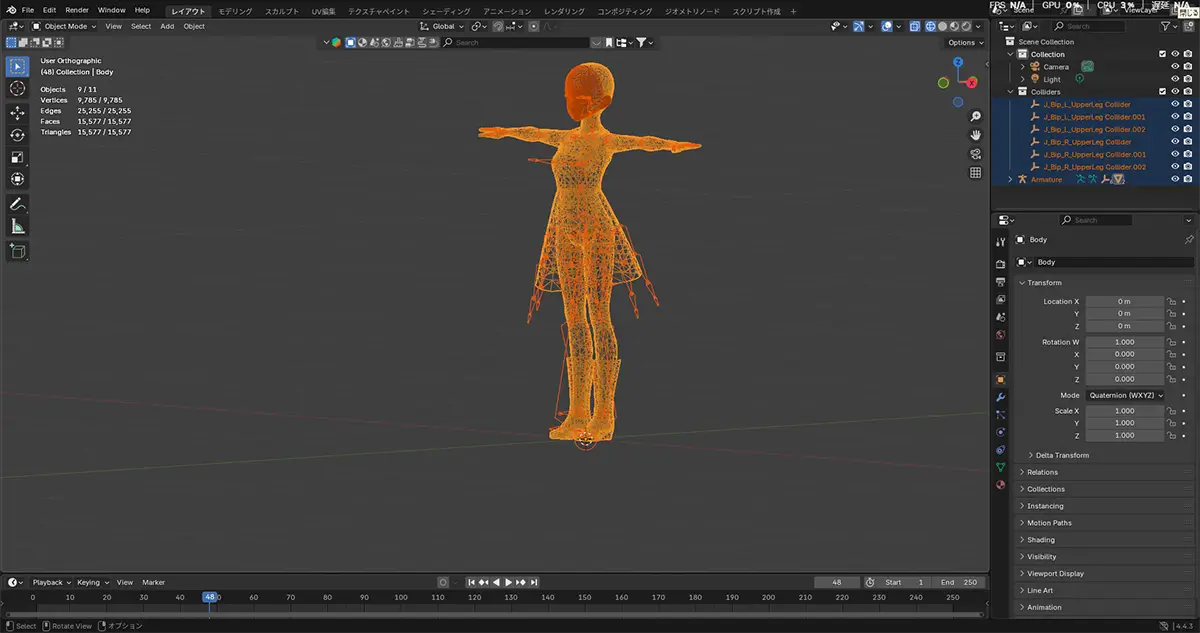Viewport: 1200px width, 633px height.
Task: Expand the Armature tree item
Action: (1010, 179)
